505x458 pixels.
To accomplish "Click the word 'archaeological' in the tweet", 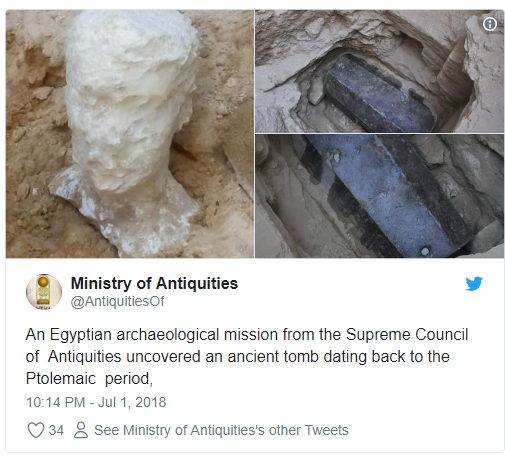I will 168,335.
